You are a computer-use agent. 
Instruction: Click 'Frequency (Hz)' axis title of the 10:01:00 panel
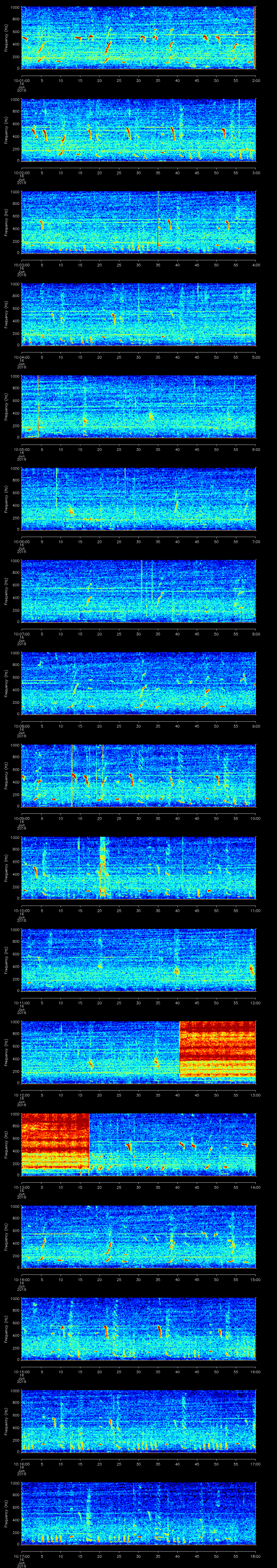6,38
